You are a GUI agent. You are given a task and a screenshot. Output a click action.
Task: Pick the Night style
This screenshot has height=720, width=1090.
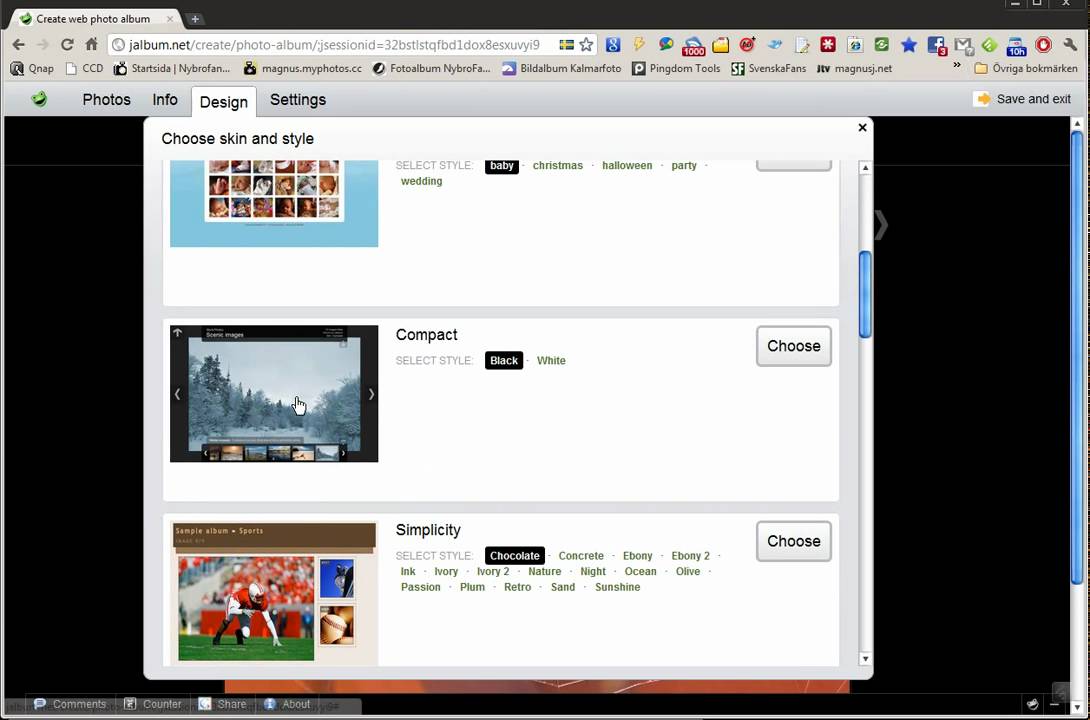(x=593, y=571)
